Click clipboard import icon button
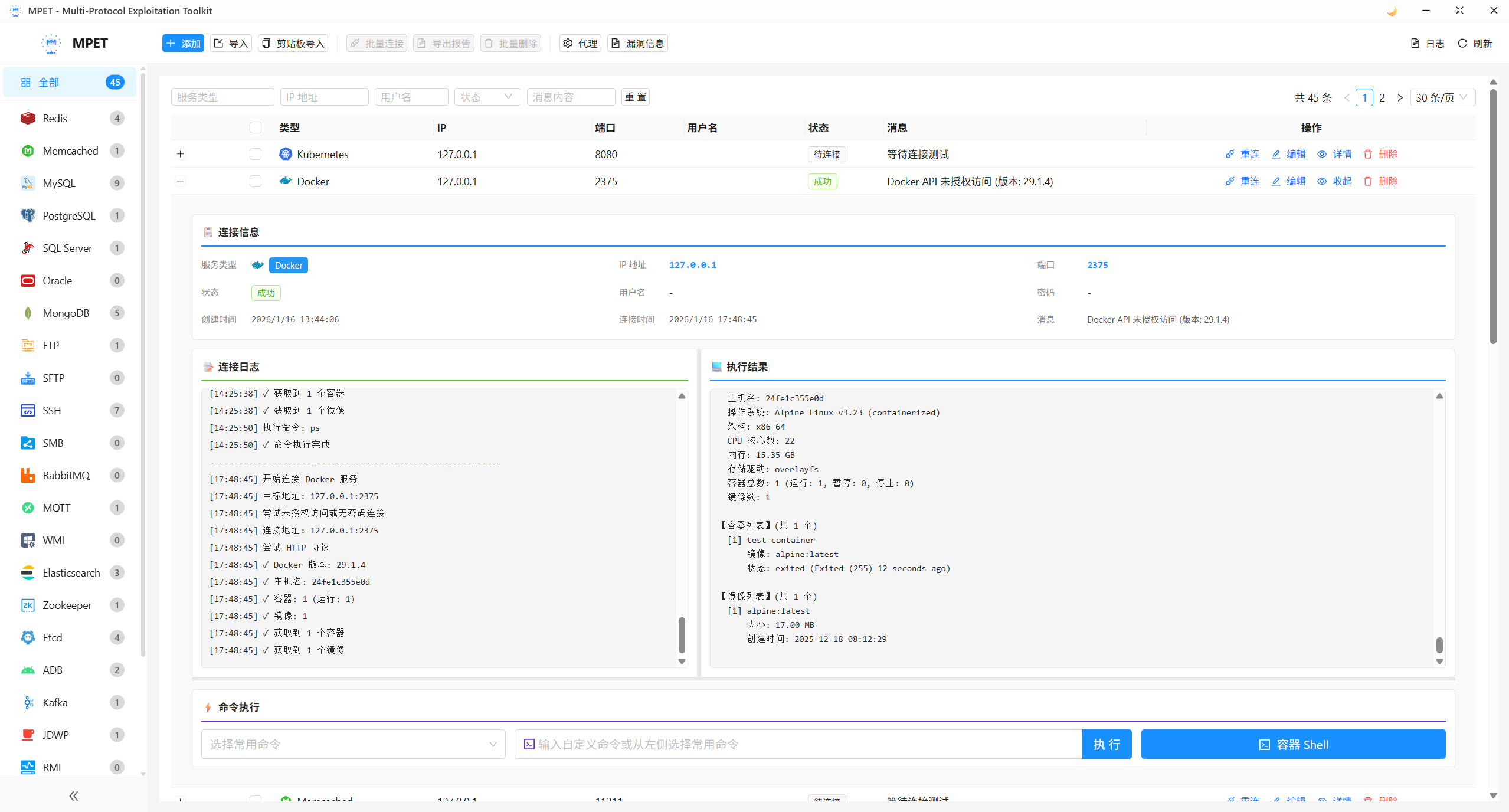 266,43
